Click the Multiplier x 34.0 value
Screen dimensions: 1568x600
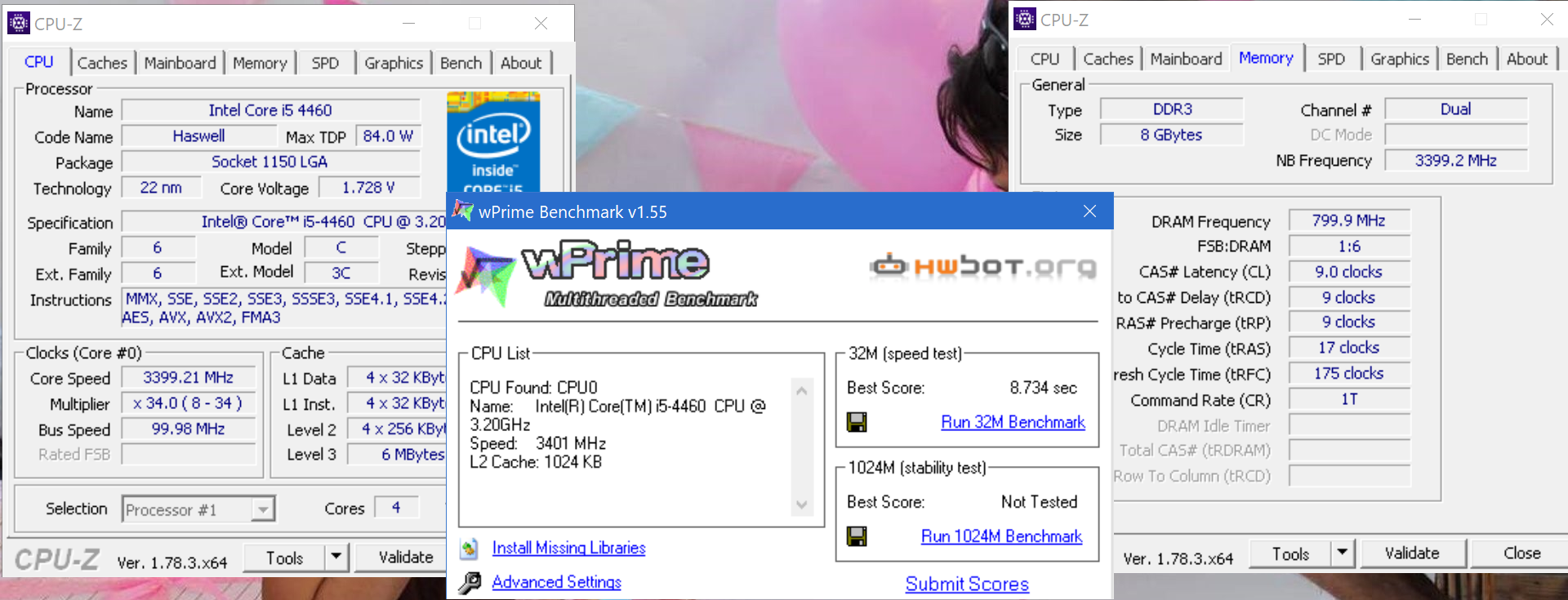(189, 403)
